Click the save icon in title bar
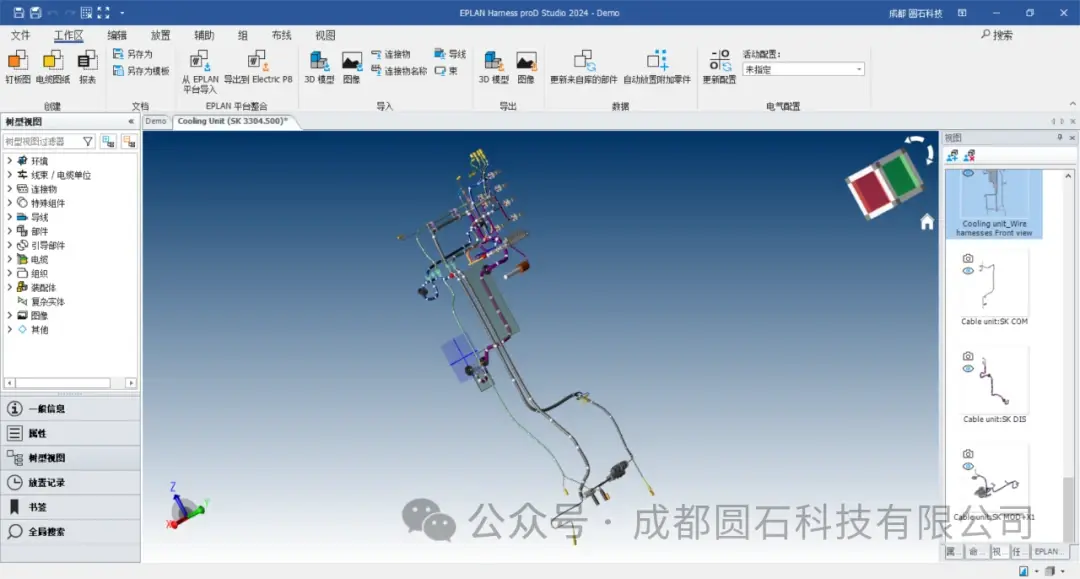 pos(19,12)
